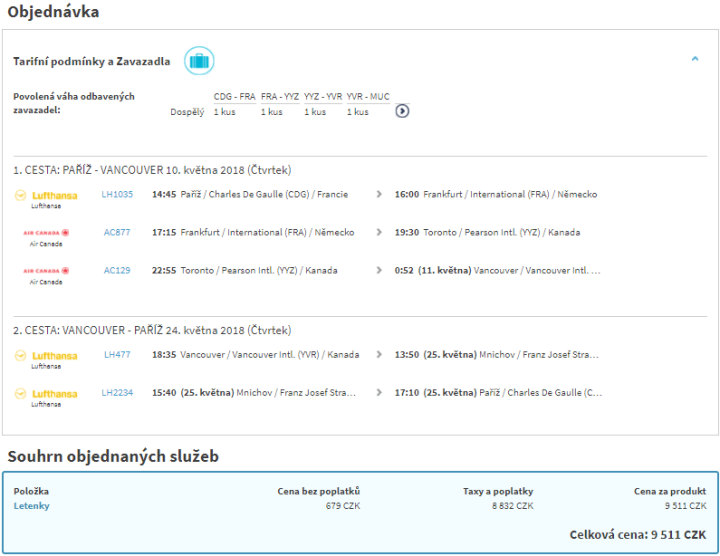
Task: Open flight number AC129 link
Action: point(117,270)
